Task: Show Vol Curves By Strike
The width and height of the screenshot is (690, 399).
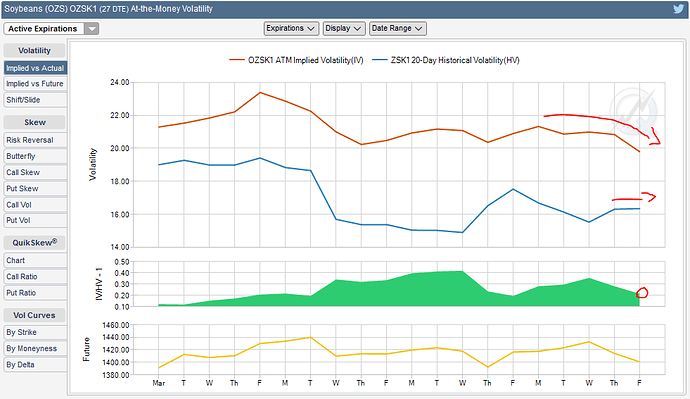Action: click(35, 332)
